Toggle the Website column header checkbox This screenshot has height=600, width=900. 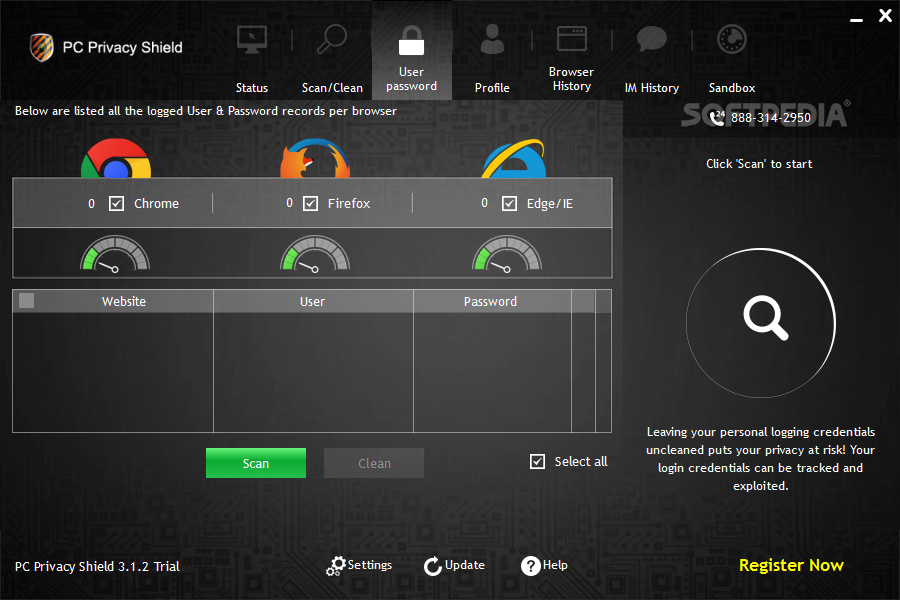point(26,301)
